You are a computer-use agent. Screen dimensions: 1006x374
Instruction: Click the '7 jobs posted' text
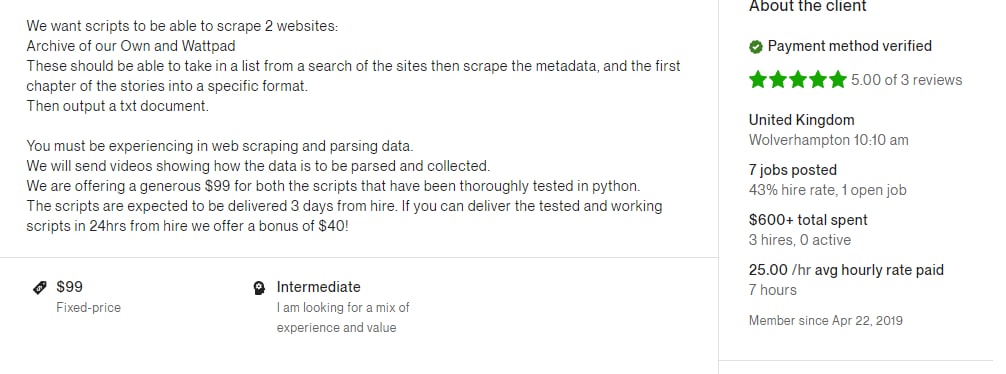[x=792, y=170]
